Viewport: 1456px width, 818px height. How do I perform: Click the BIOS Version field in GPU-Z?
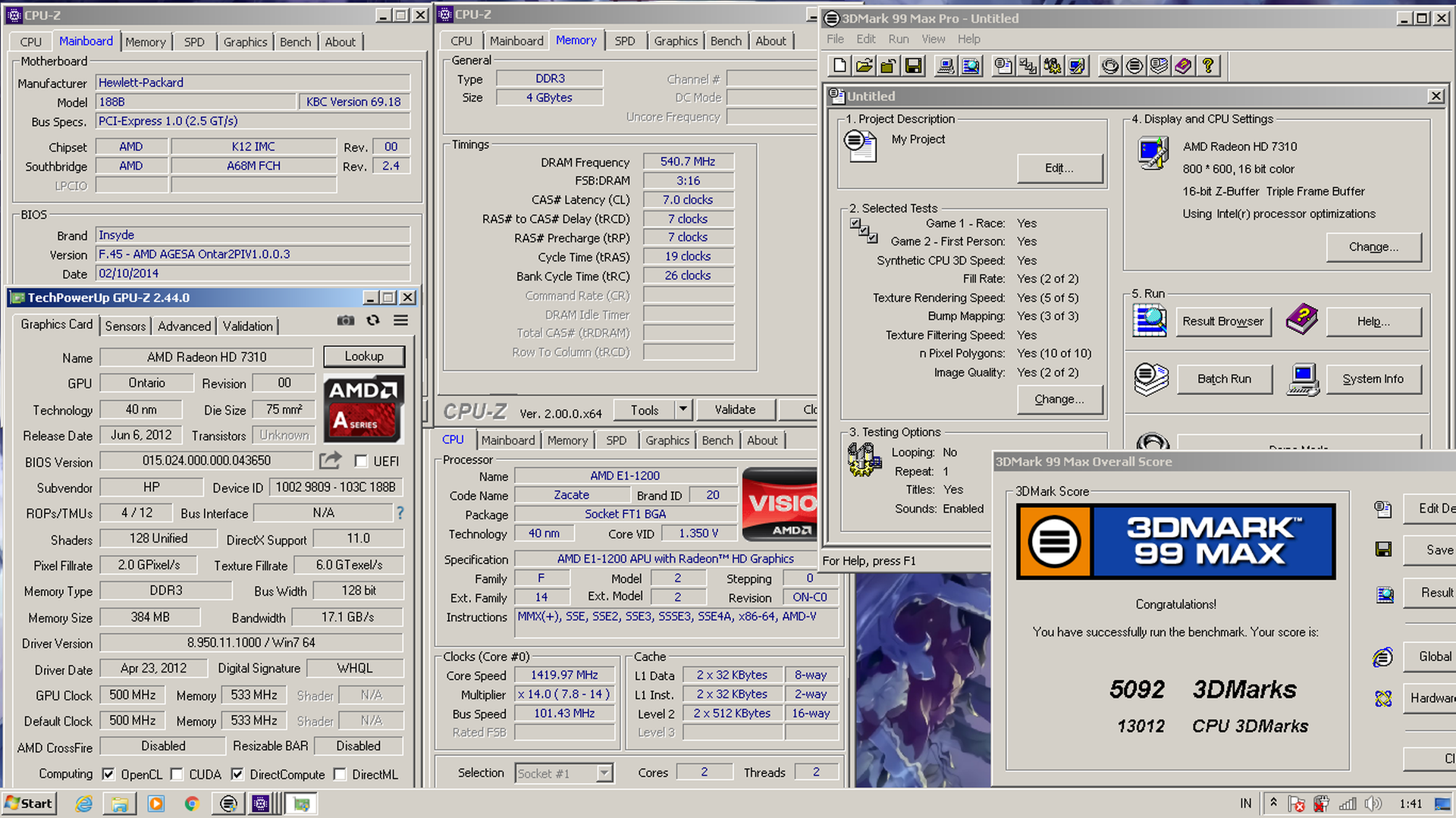[206, 460]
